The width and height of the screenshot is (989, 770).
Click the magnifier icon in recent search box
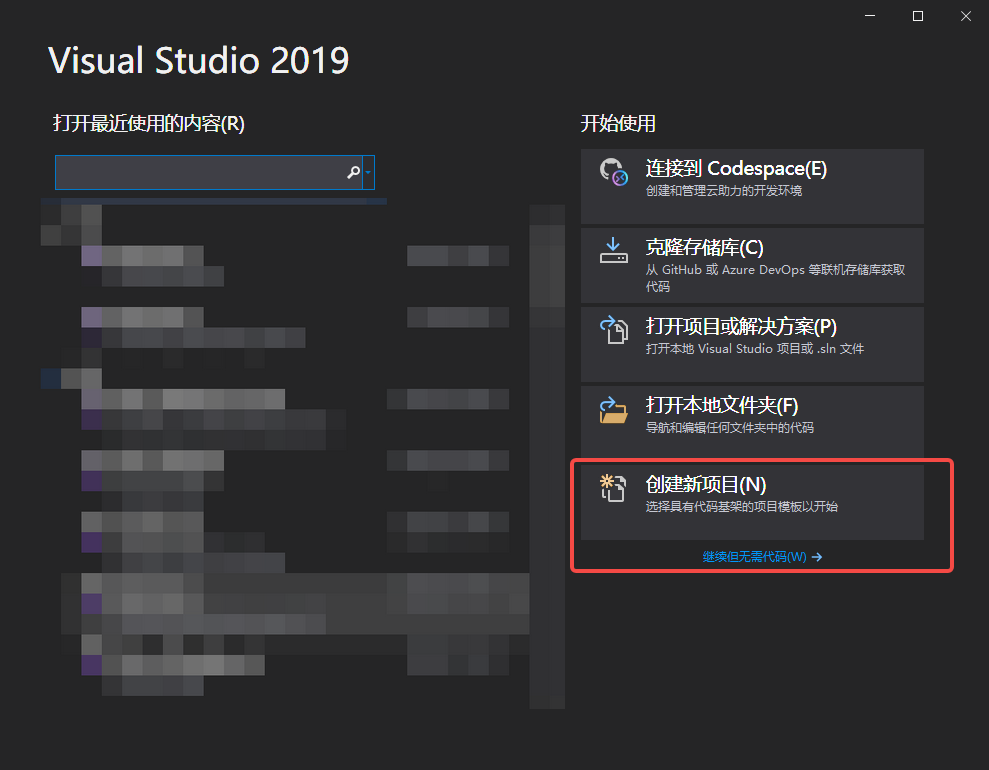coord(353,172)
